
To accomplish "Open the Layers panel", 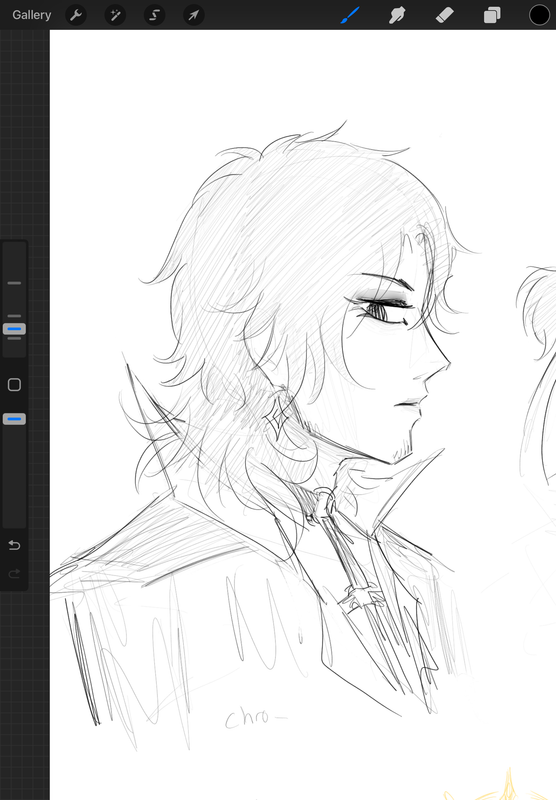I will tap(492, 15).
